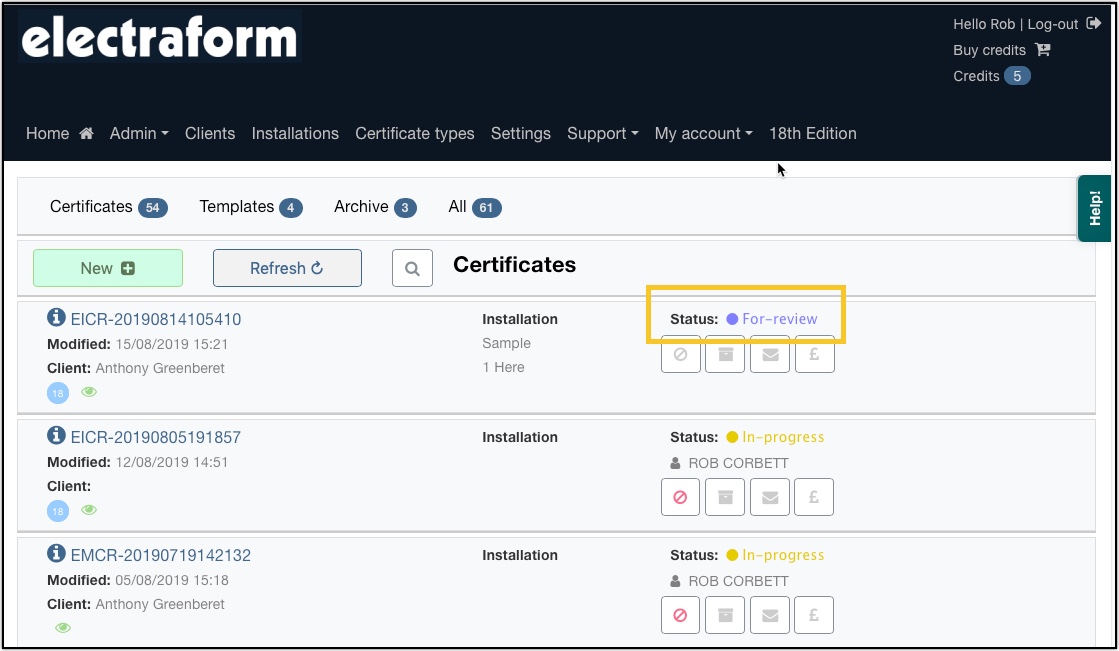This screenshot has width=1119, height=651.
Task: Click red cancel icon for EICR-20190805191857
Action: pyautogui.click(x=680, y=497)
